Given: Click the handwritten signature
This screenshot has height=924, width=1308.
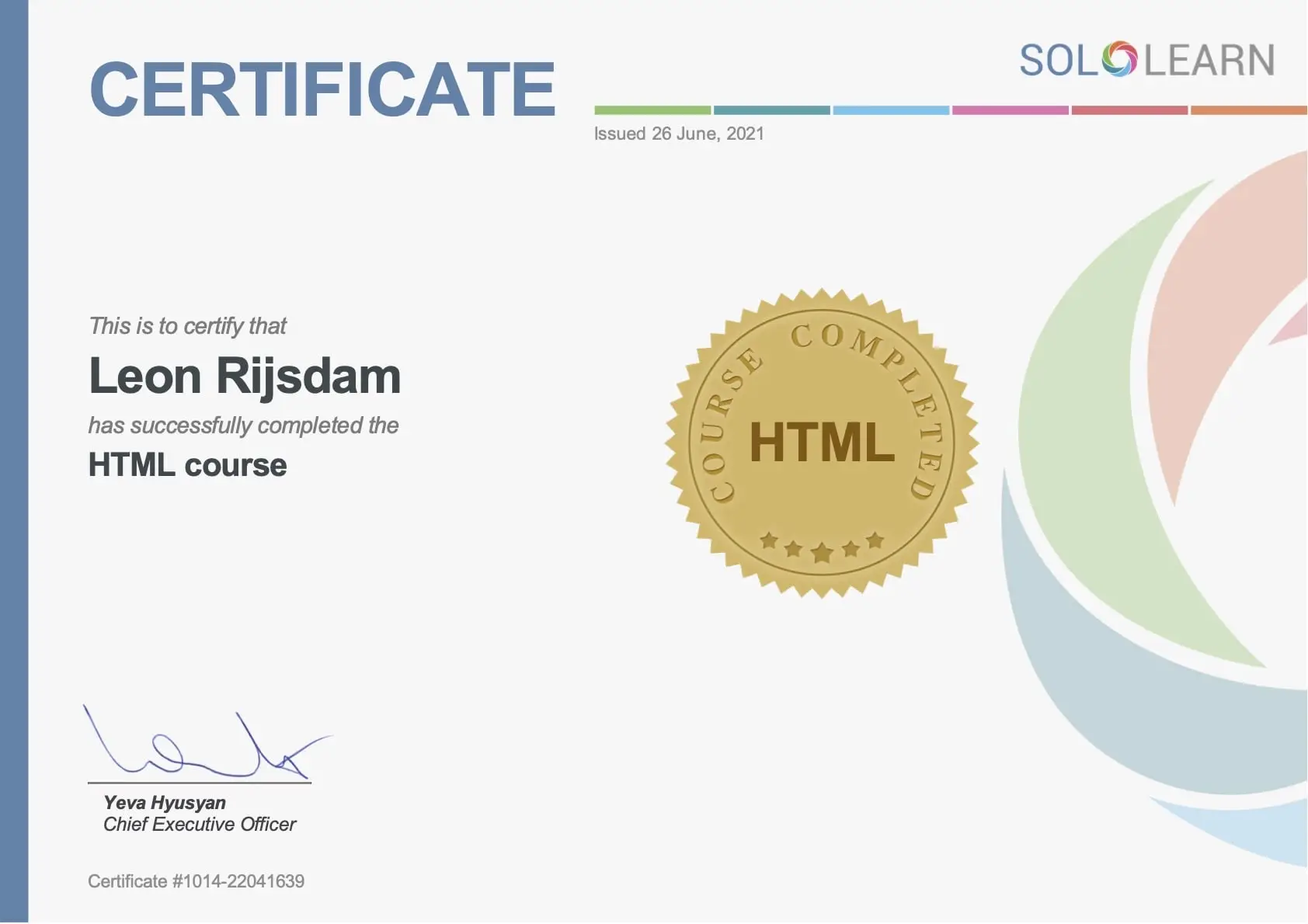Looking at the screenshot, I should pos(207,742).
